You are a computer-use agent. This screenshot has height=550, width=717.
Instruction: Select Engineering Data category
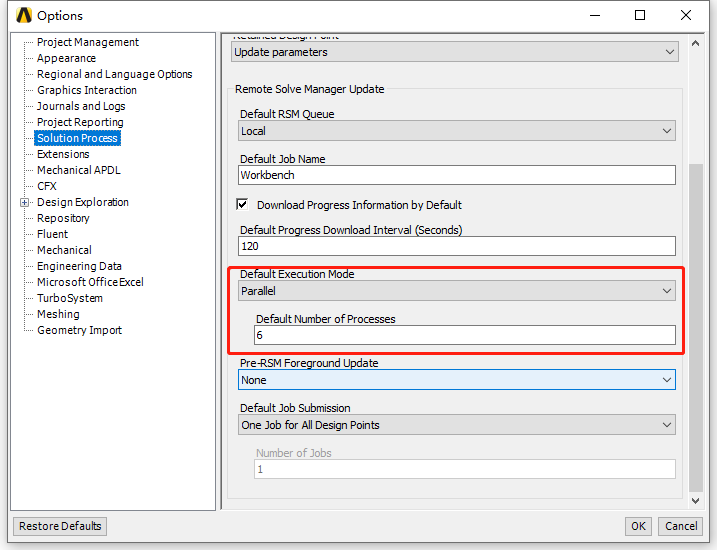point(79,266)
